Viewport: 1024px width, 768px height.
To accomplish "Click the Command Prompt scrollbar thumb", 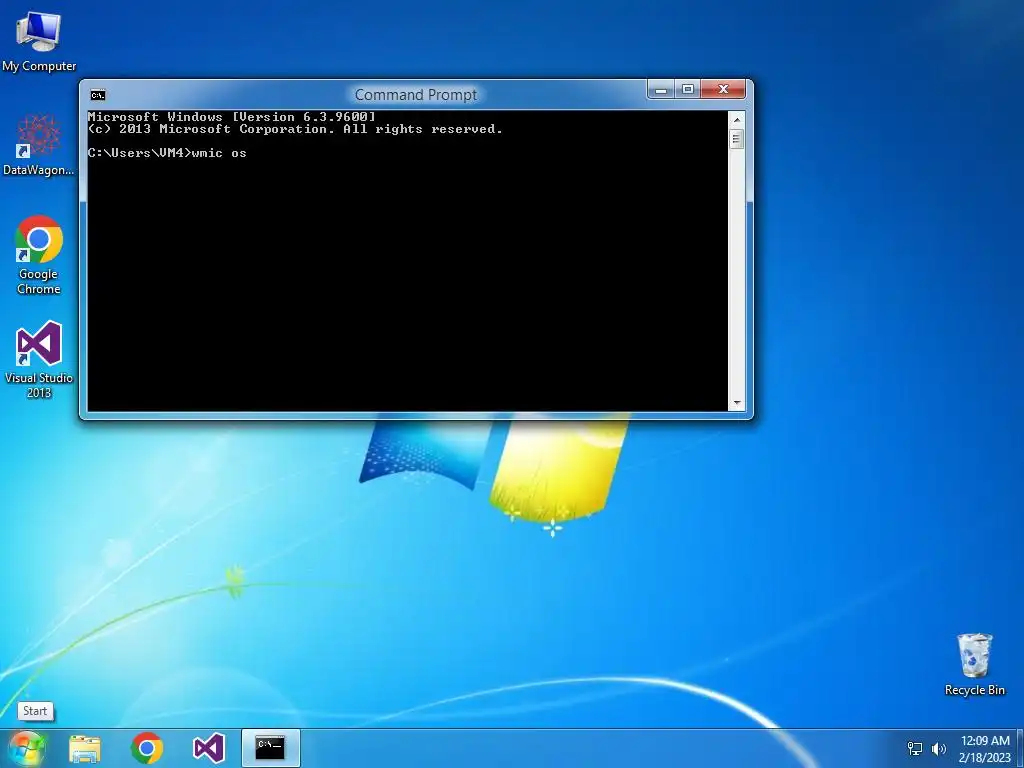I will tap(737, 139).
